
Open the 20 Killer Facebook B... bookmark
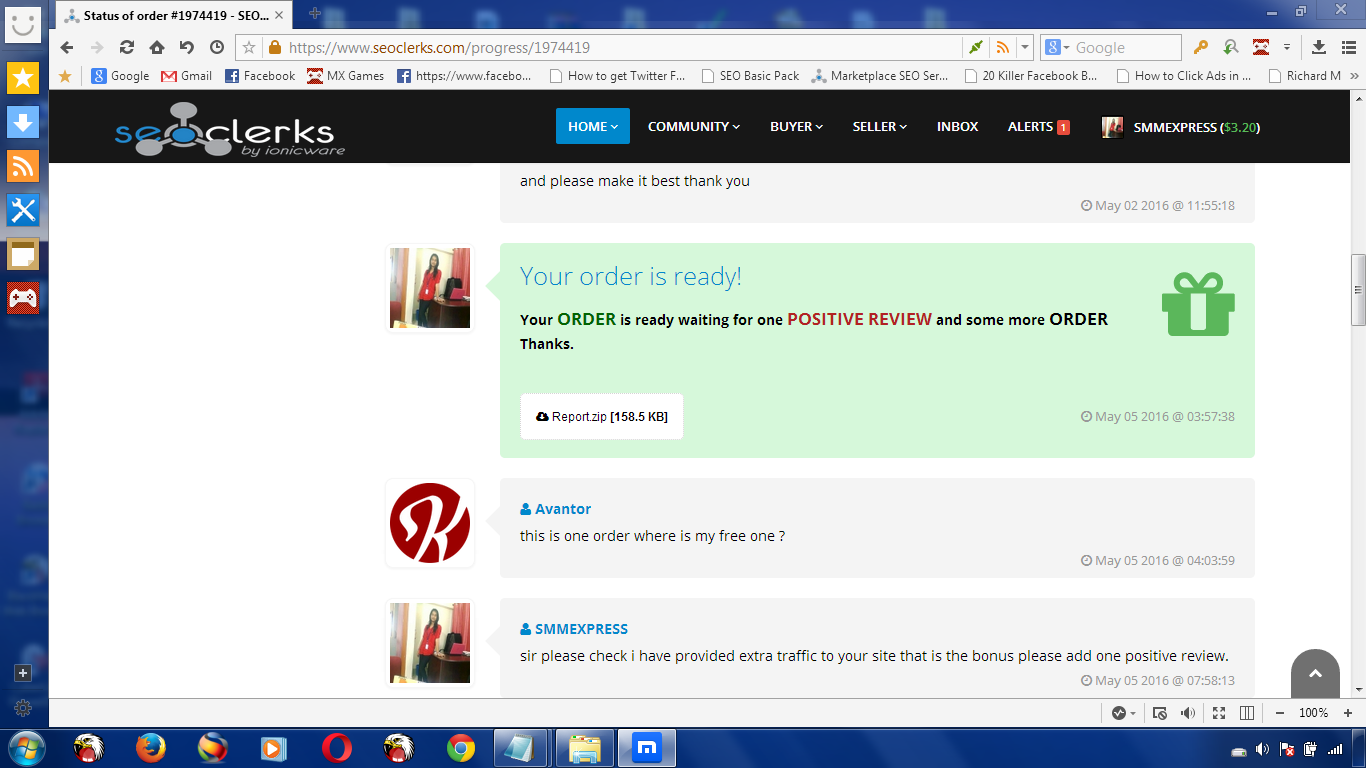pyautogui.click(x=1030, y=75)
